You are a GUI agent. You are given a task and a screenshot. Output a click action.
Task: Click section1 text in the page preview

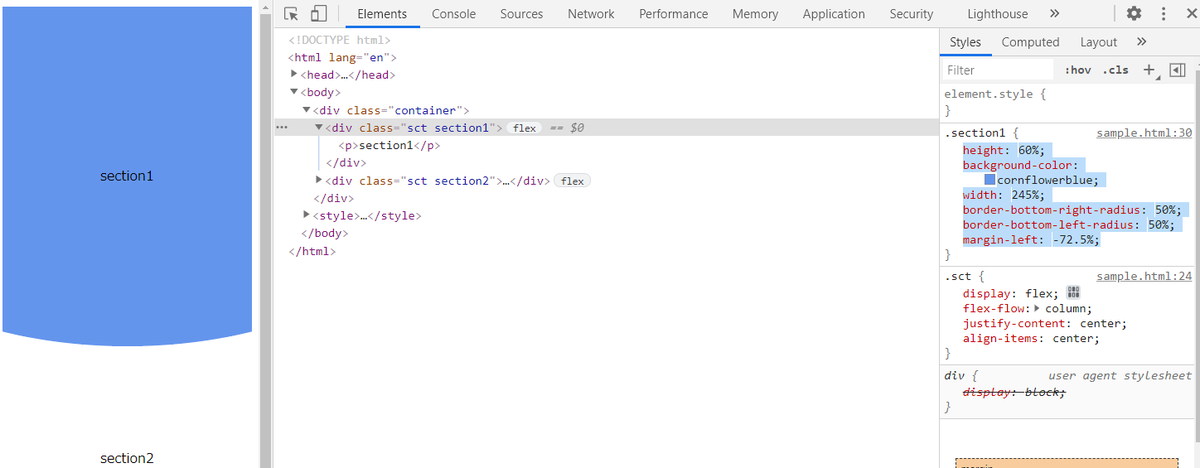[x=127, y=176]
